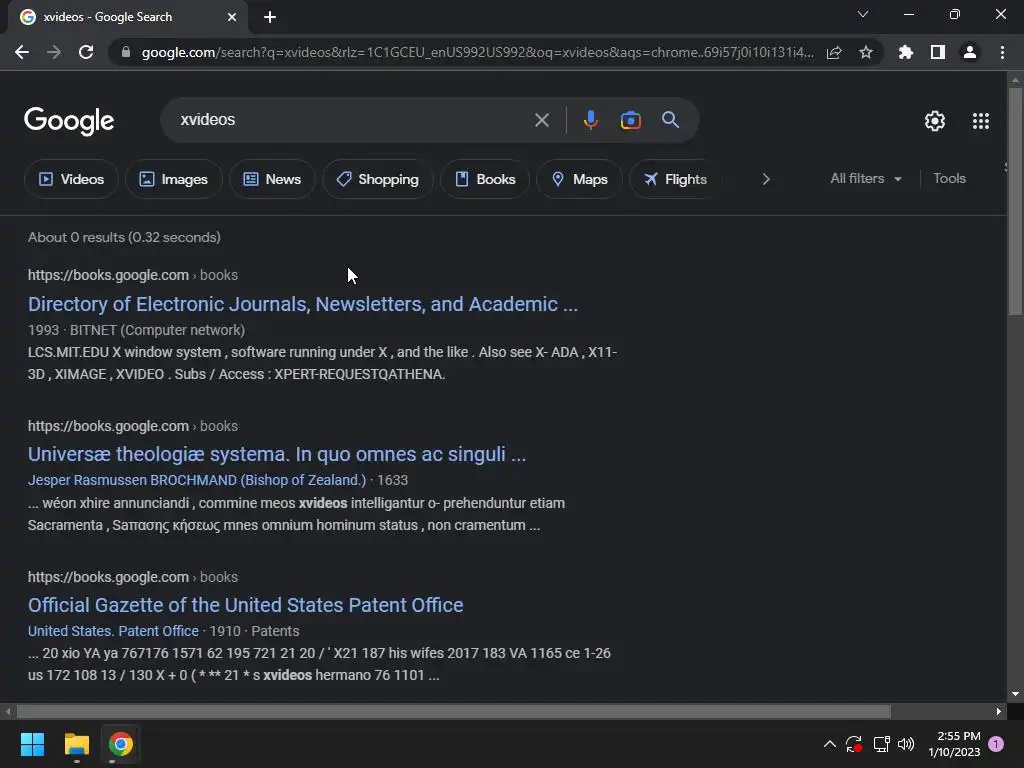The width and height of the screenshot is (1024, 768).
Task: Open volume speaker tray icon
Action: (x=906, y=744)
